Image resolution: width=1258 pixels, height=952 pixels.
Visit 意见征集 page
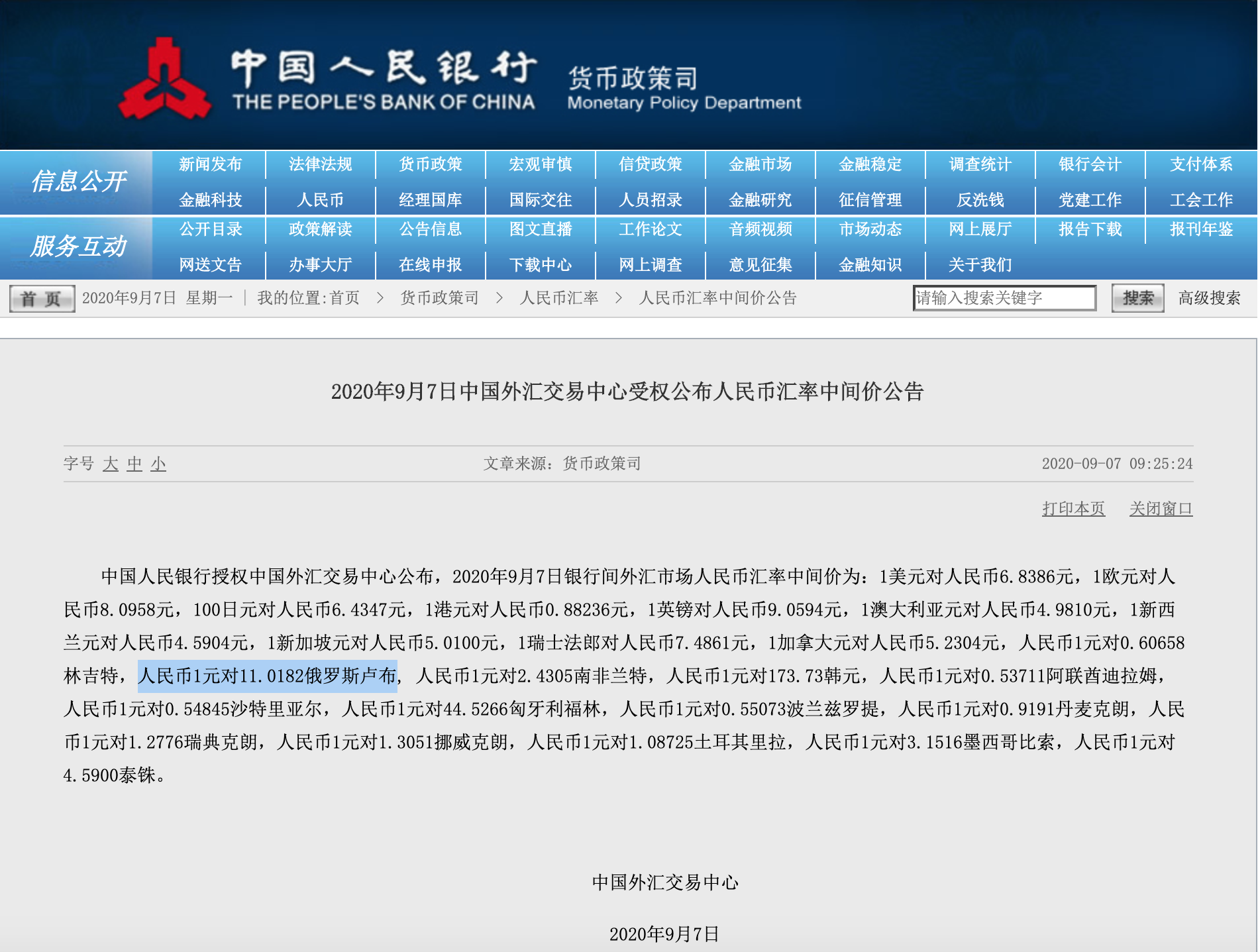coord(760,265)
